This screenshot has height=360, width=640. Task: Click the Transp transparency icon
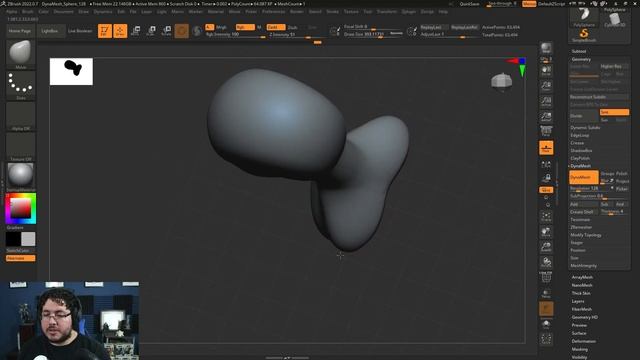click(546, 293)
